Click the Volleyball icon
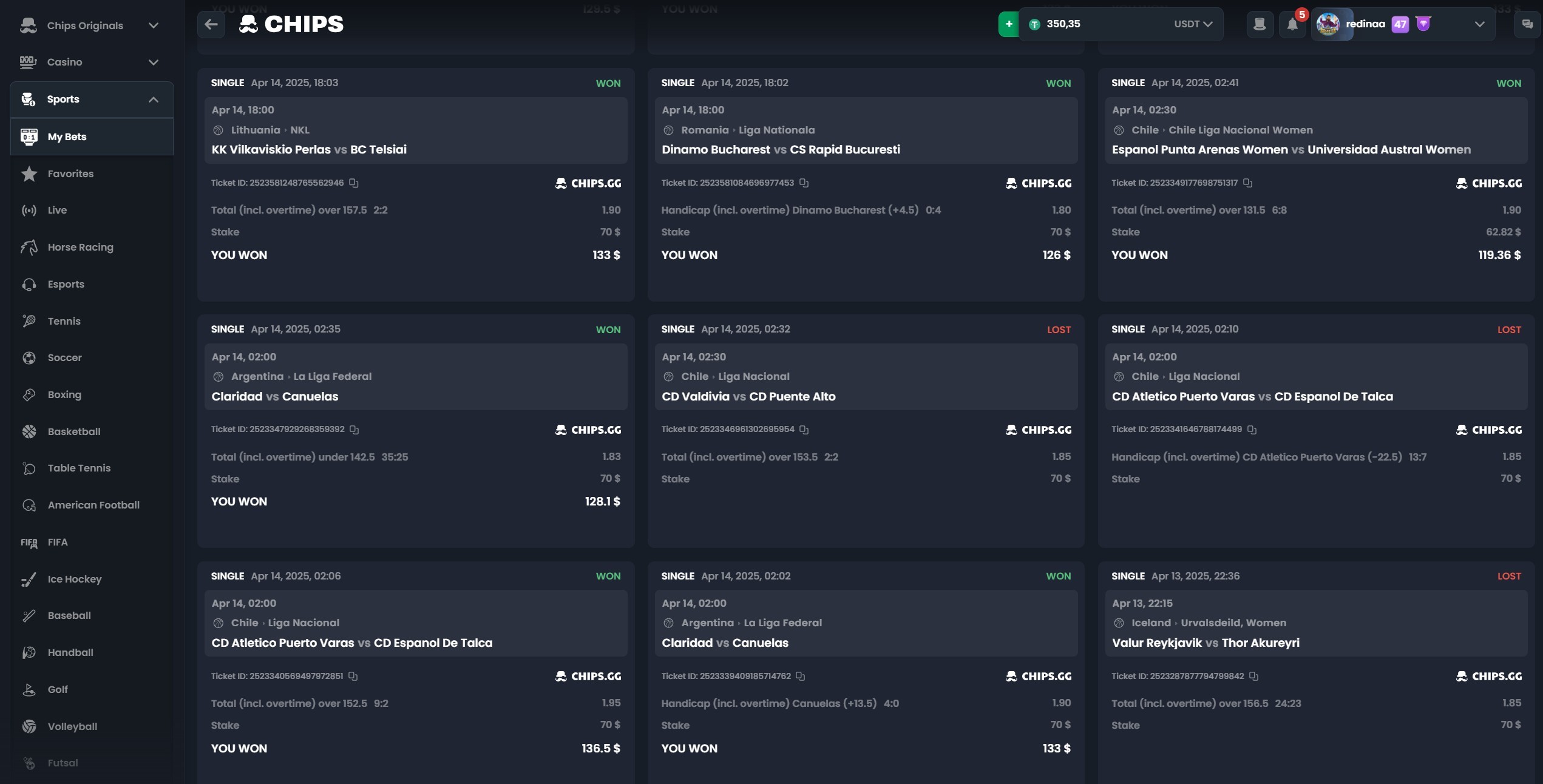Image resolution: width=1543 pixels, height=784 pixels. 29,726
